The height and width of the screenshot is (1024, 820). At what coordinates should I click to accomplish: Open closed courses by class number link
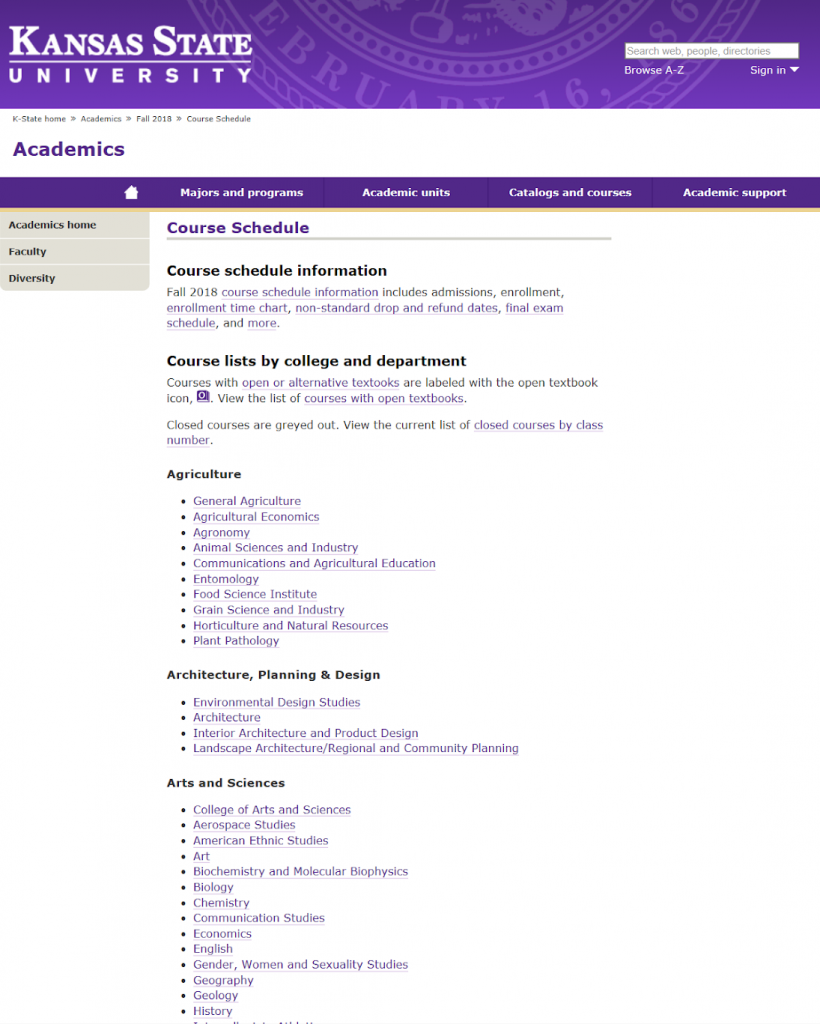pos(538,425)
